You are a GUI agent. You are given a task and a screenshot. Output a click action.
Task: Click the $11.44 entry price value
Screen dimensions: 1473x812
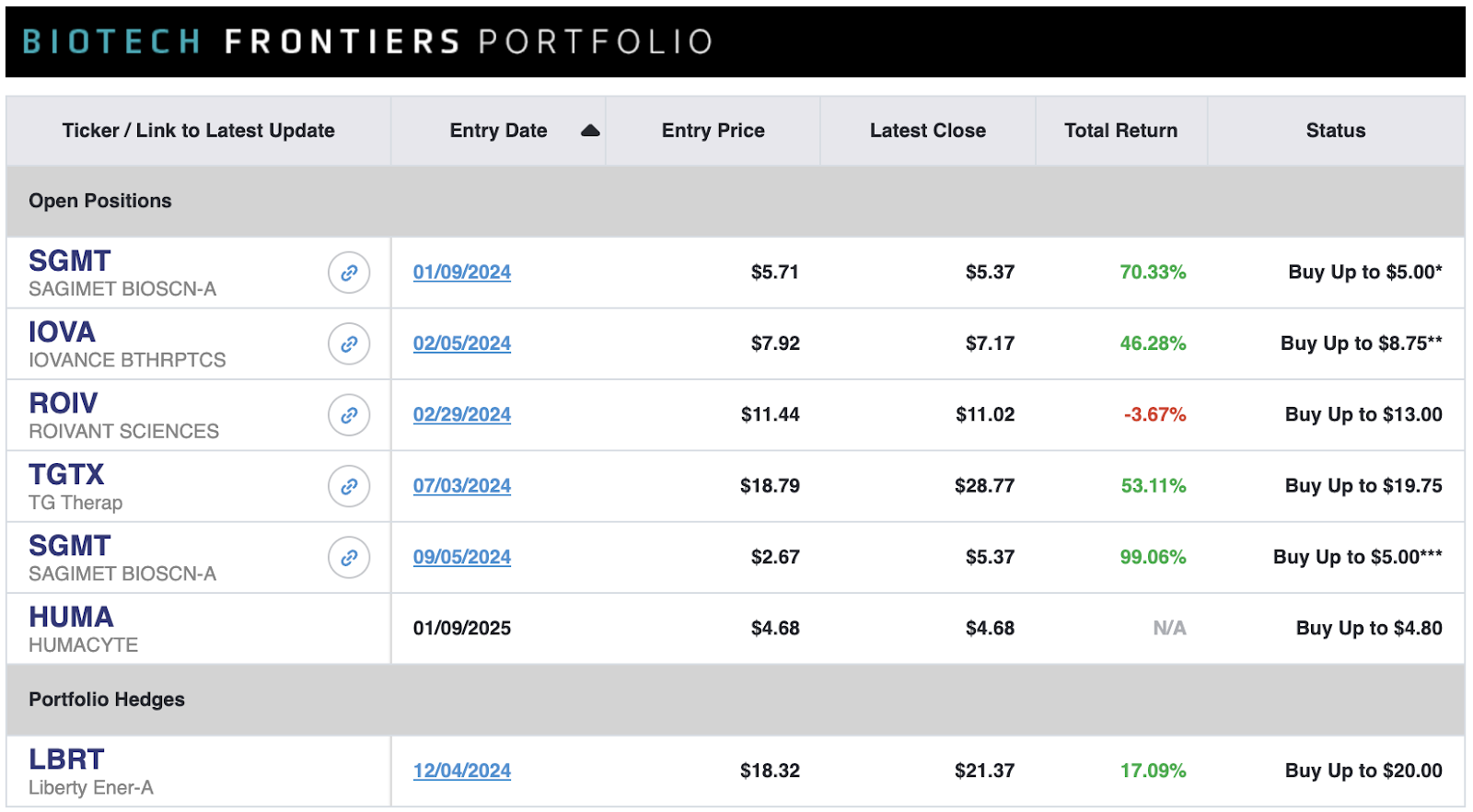point(770,415)
